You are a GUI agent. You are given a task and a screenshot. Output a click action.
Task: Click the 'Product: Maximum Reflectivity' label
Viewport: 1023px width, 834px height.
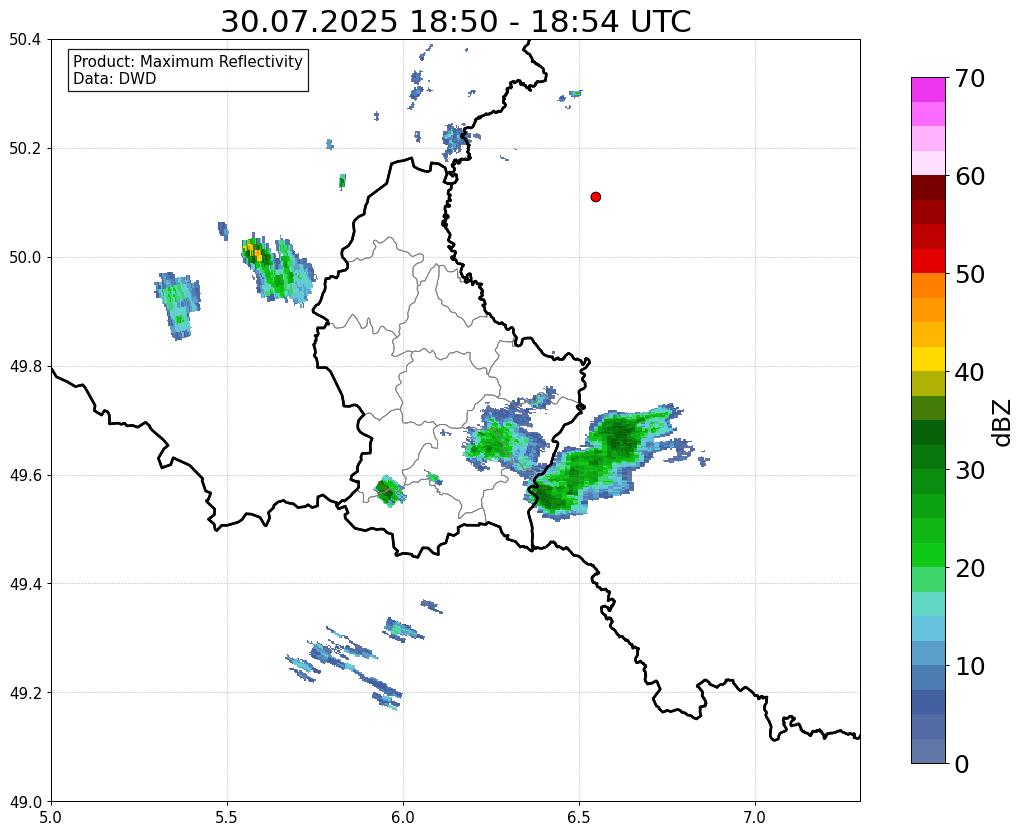click(x=188, y=61)
